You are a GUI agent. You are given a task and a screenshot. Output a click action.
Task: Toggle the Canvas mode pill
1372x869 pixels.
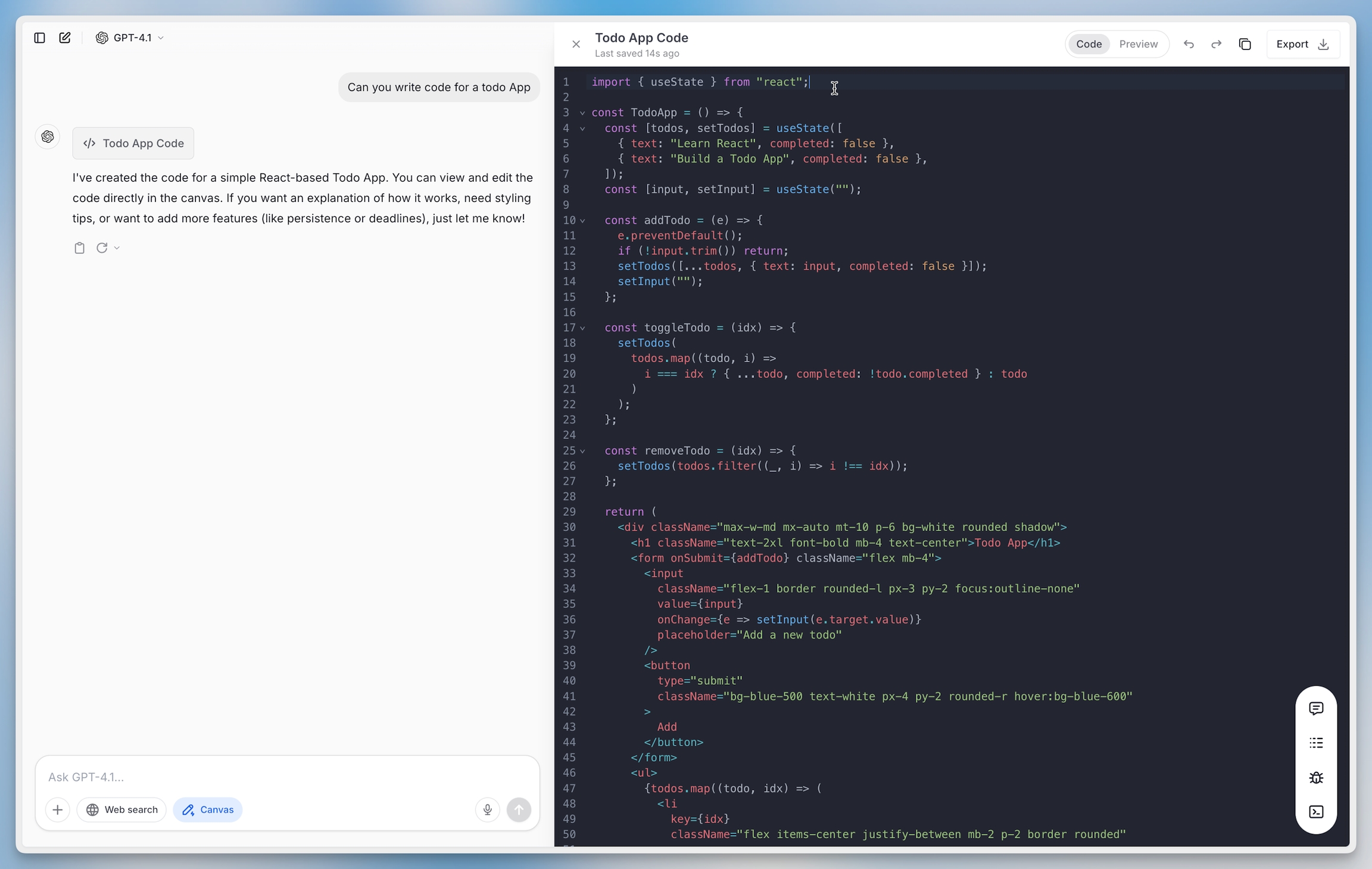click(x=208, y=809)
